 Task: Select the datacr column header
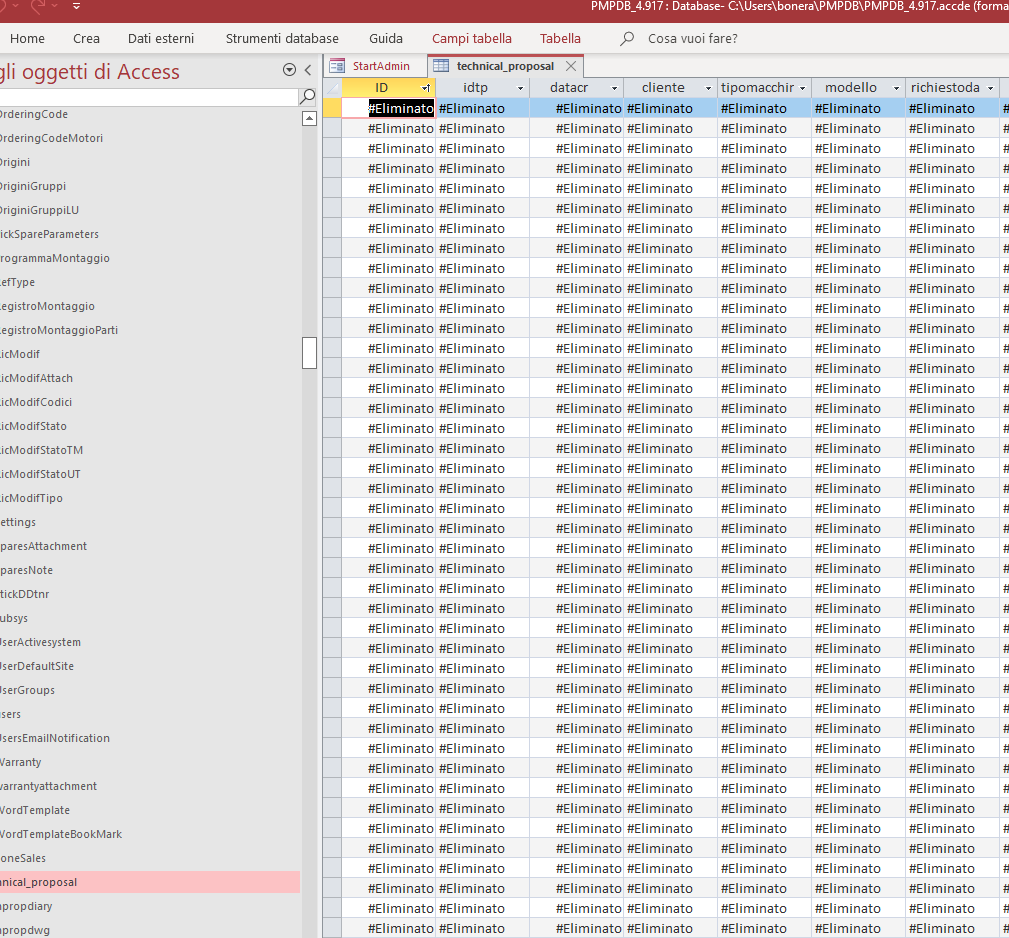tap(569, 87)
